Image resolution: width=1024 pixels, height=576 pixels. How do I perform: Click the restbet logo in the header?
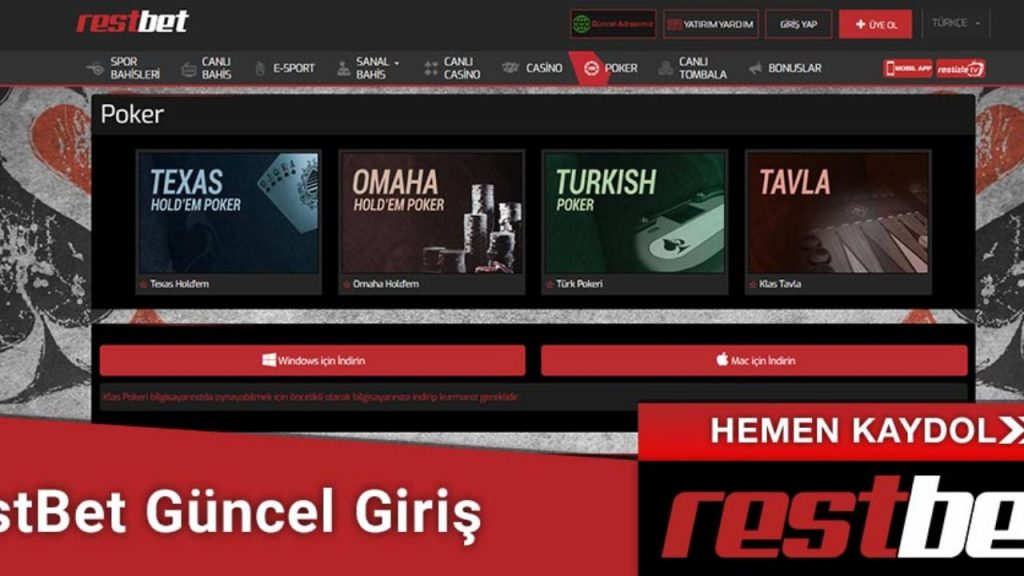[132, 22]
